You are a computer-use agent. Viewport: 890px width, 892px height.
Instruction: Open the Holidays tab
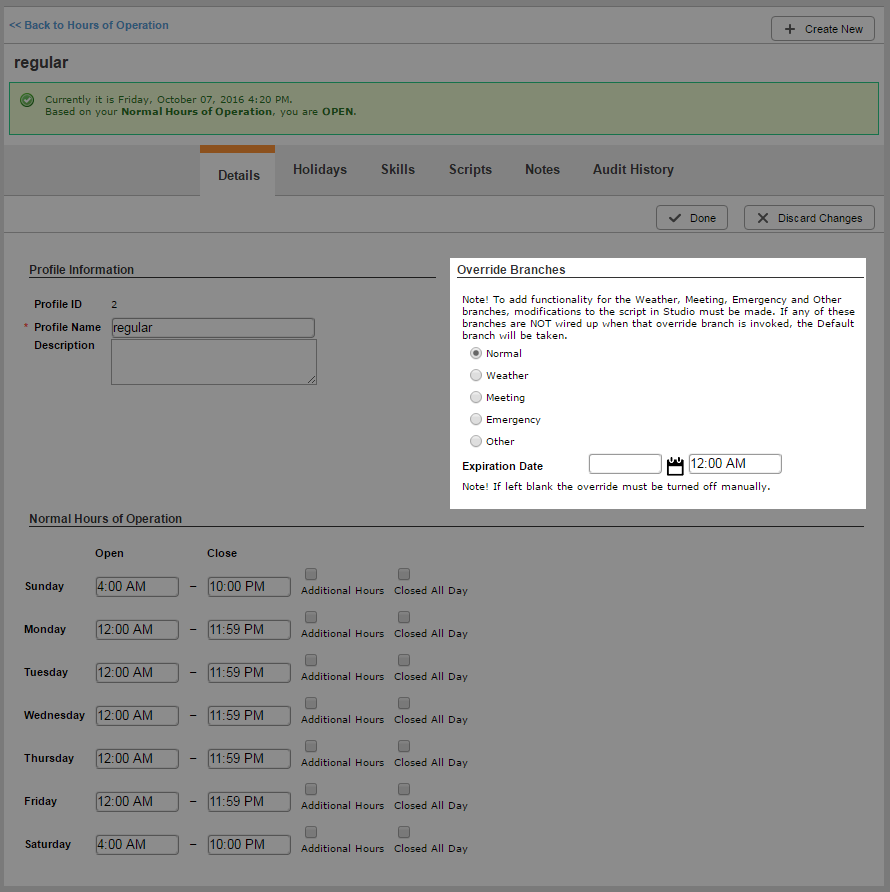(x=320, y=170)
